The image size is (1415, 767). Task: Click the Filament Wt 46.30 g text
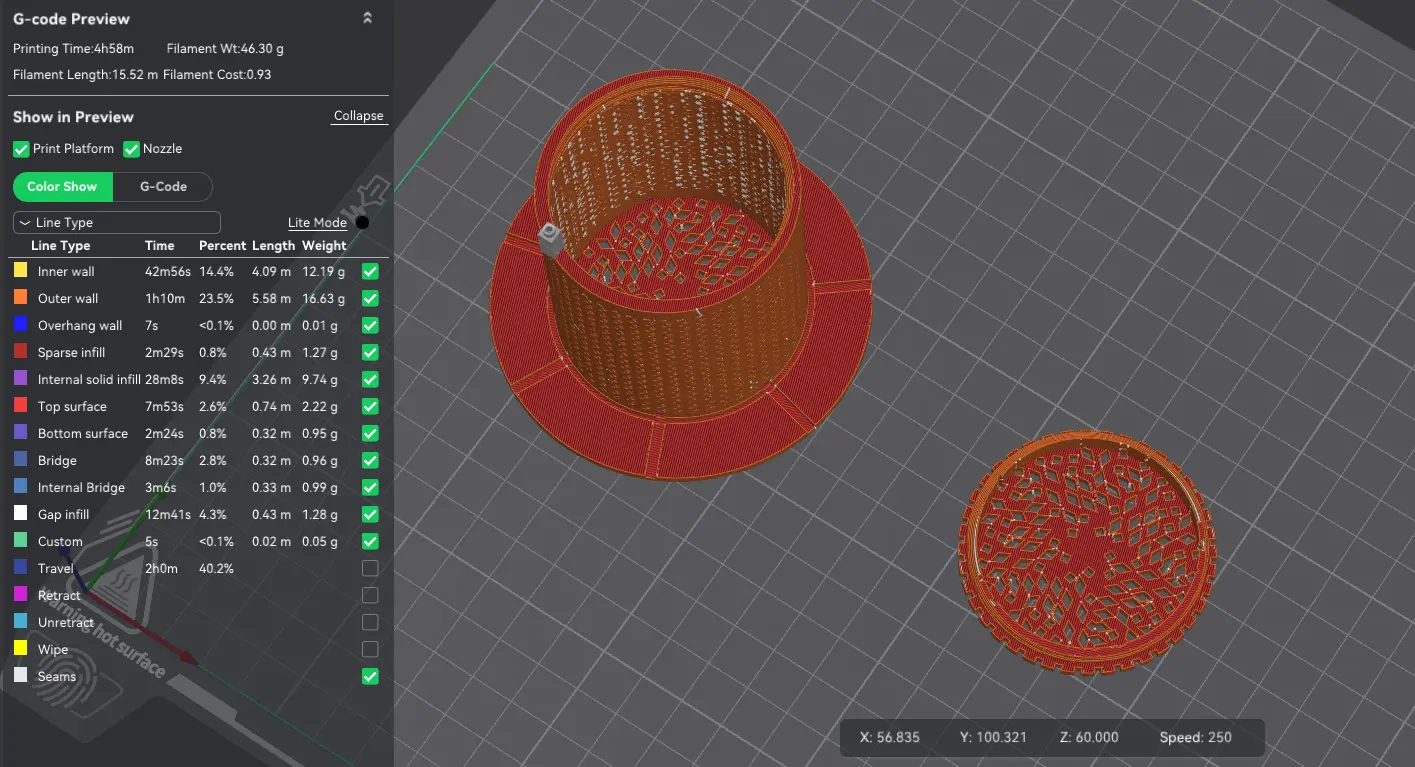tap(226, 49)
